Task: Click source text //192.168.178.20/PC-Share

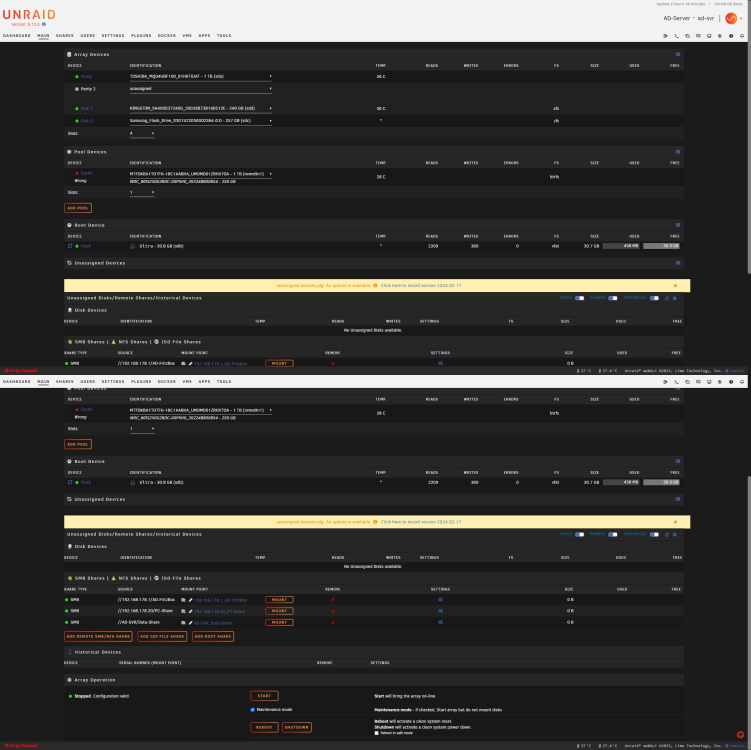Action: click(x=145, y=611)
